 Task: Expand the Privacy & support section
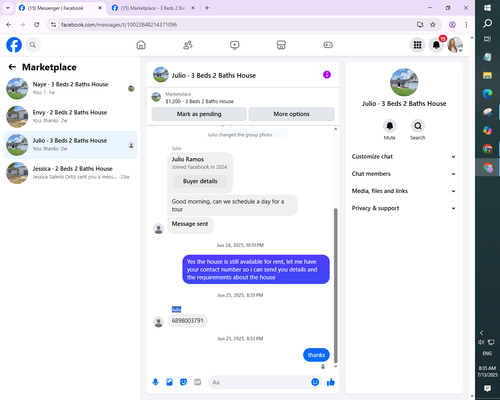point(404,208)
